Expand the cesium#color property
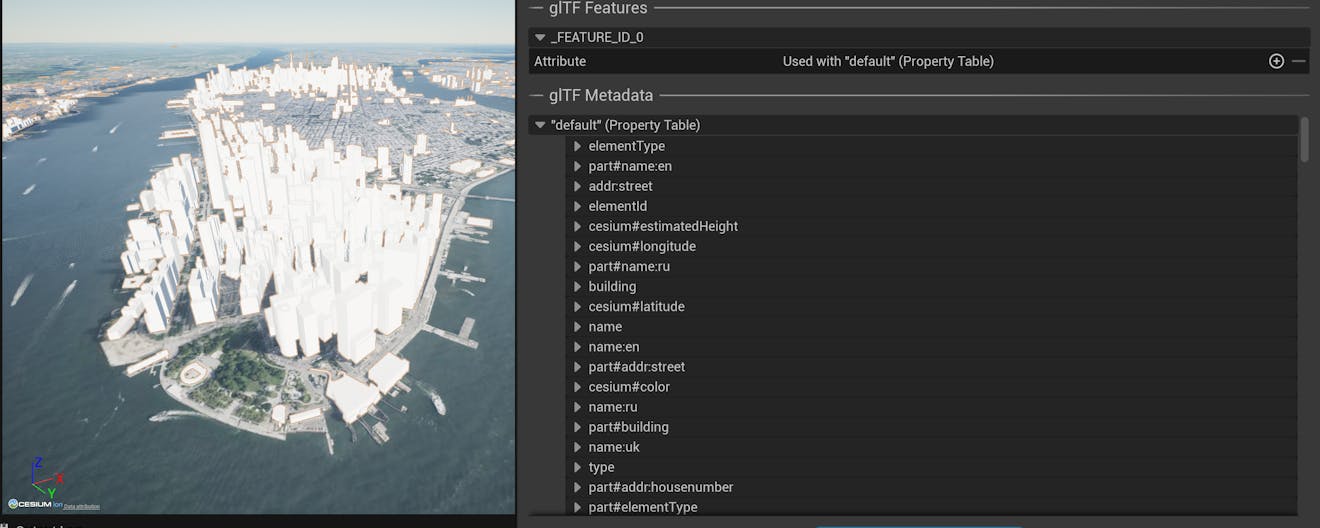1320x528 pixels. tap(578, 386)
